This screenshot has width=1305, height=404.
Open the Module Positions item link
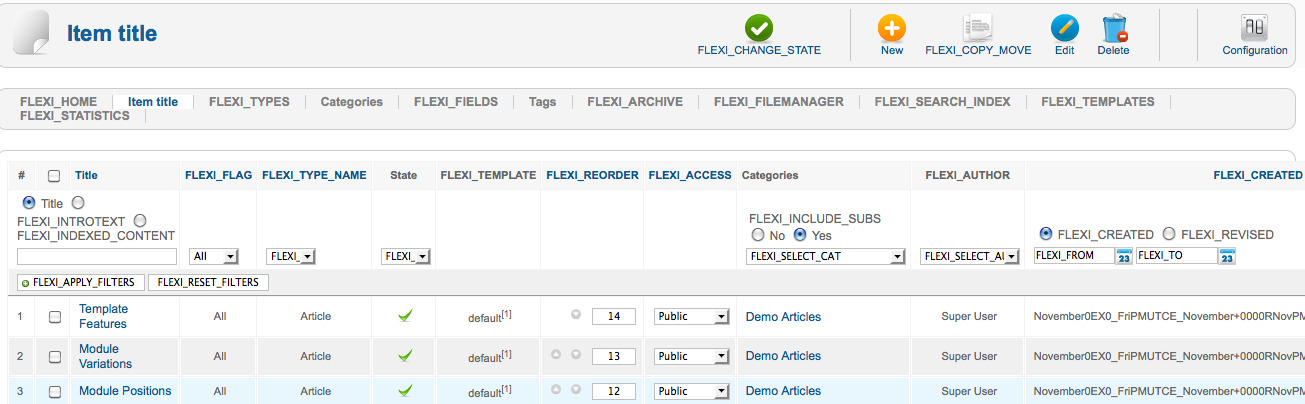coord(125,391)
